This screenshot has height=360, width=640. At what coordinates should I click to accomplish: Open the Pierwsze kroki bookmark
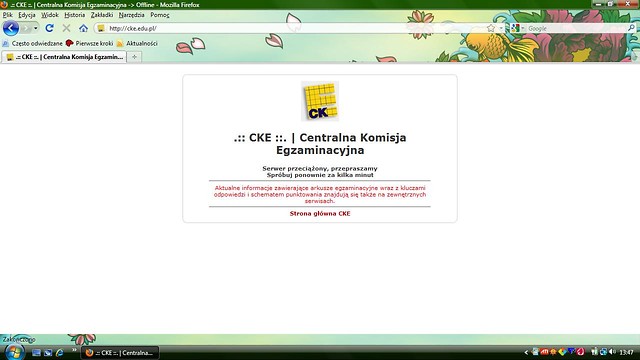tap(89, 43)
